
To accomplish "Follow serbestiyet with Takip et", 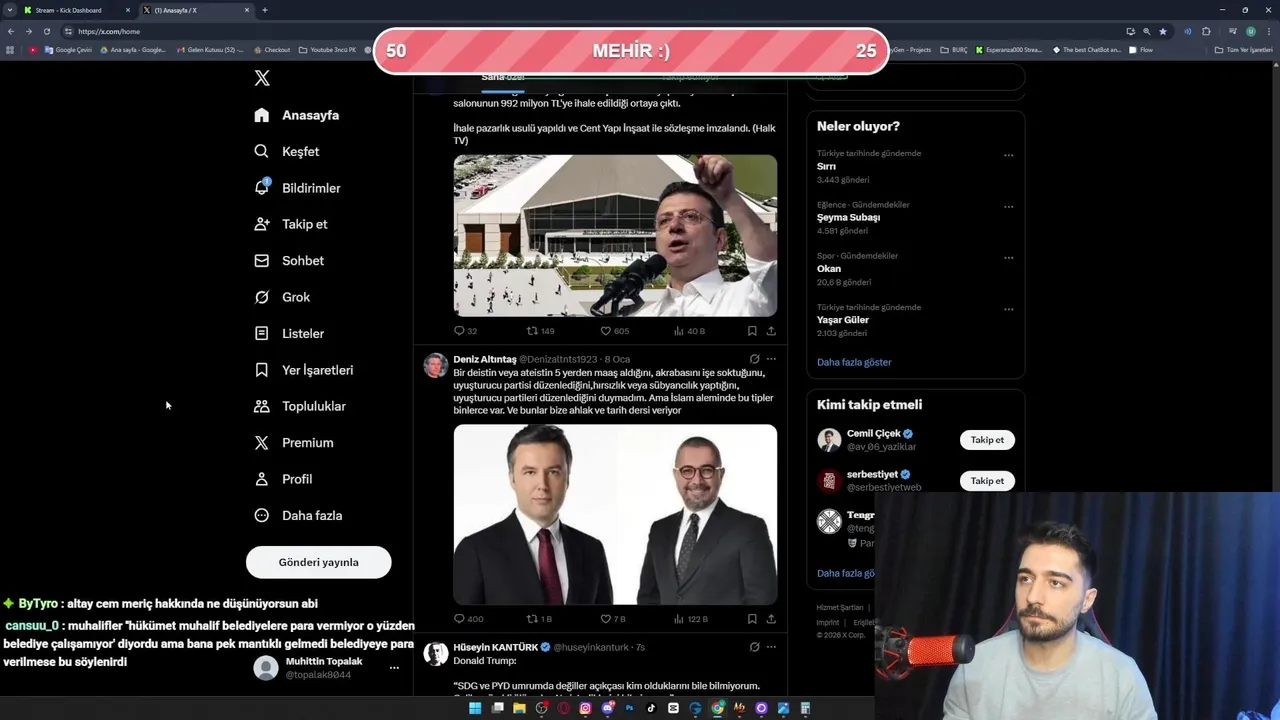I will coord(987,481).
